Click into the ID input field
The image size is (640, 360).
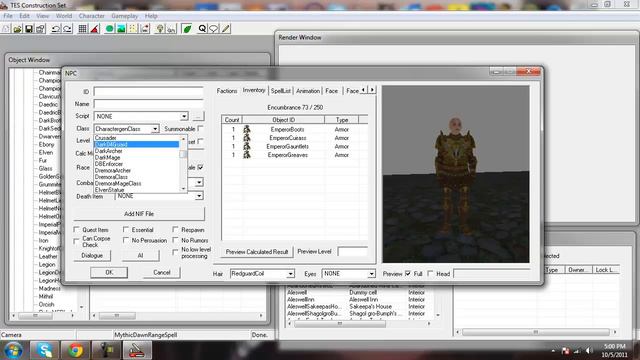149,91
